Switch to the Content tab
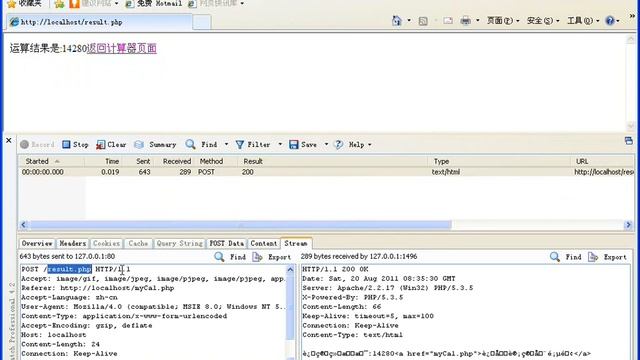 (264, 243)
